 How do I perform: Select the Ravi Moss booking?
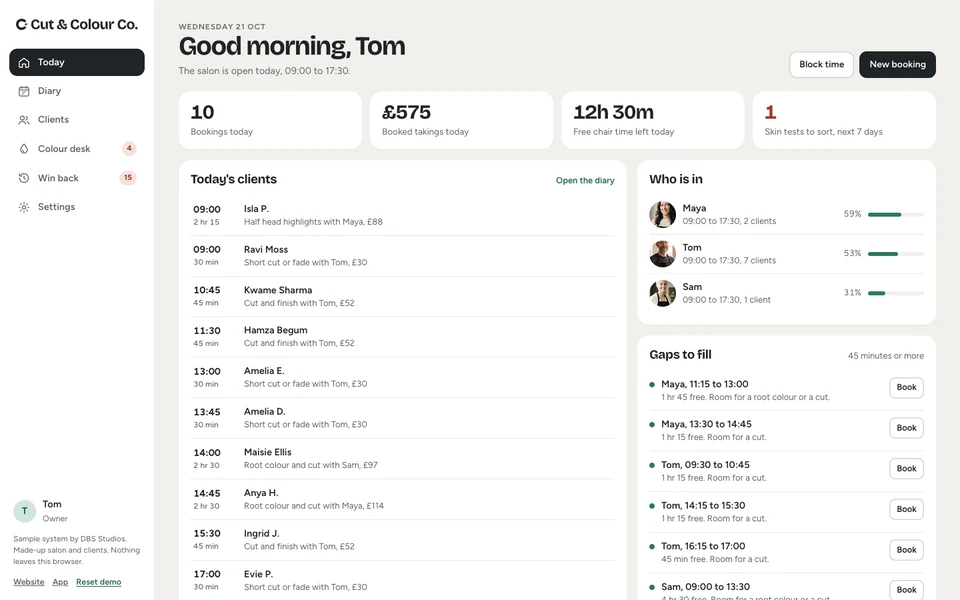(x=403, y=256)
